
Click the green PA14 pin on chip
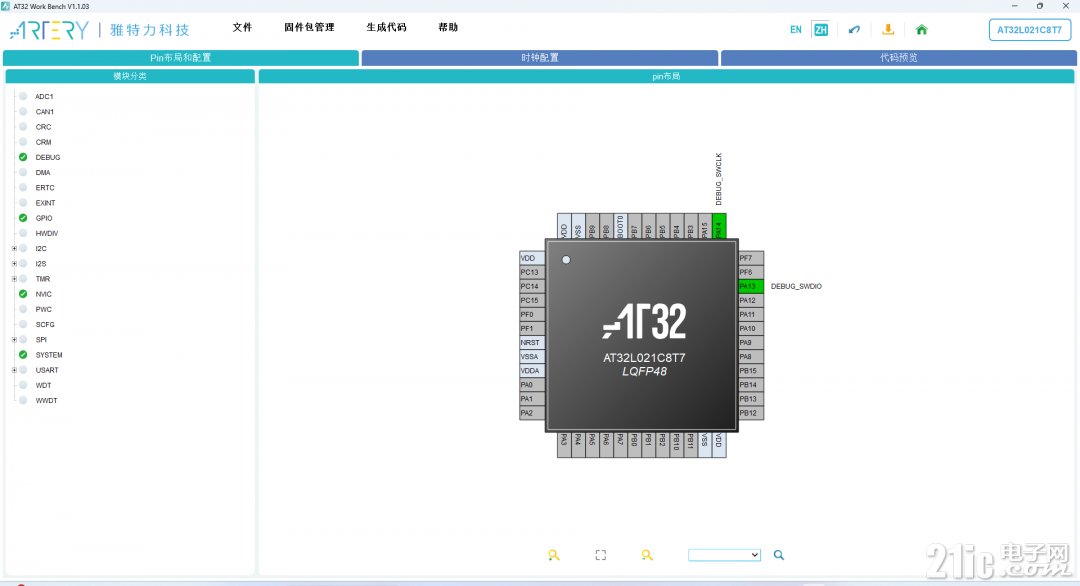[x=719, y=227]
